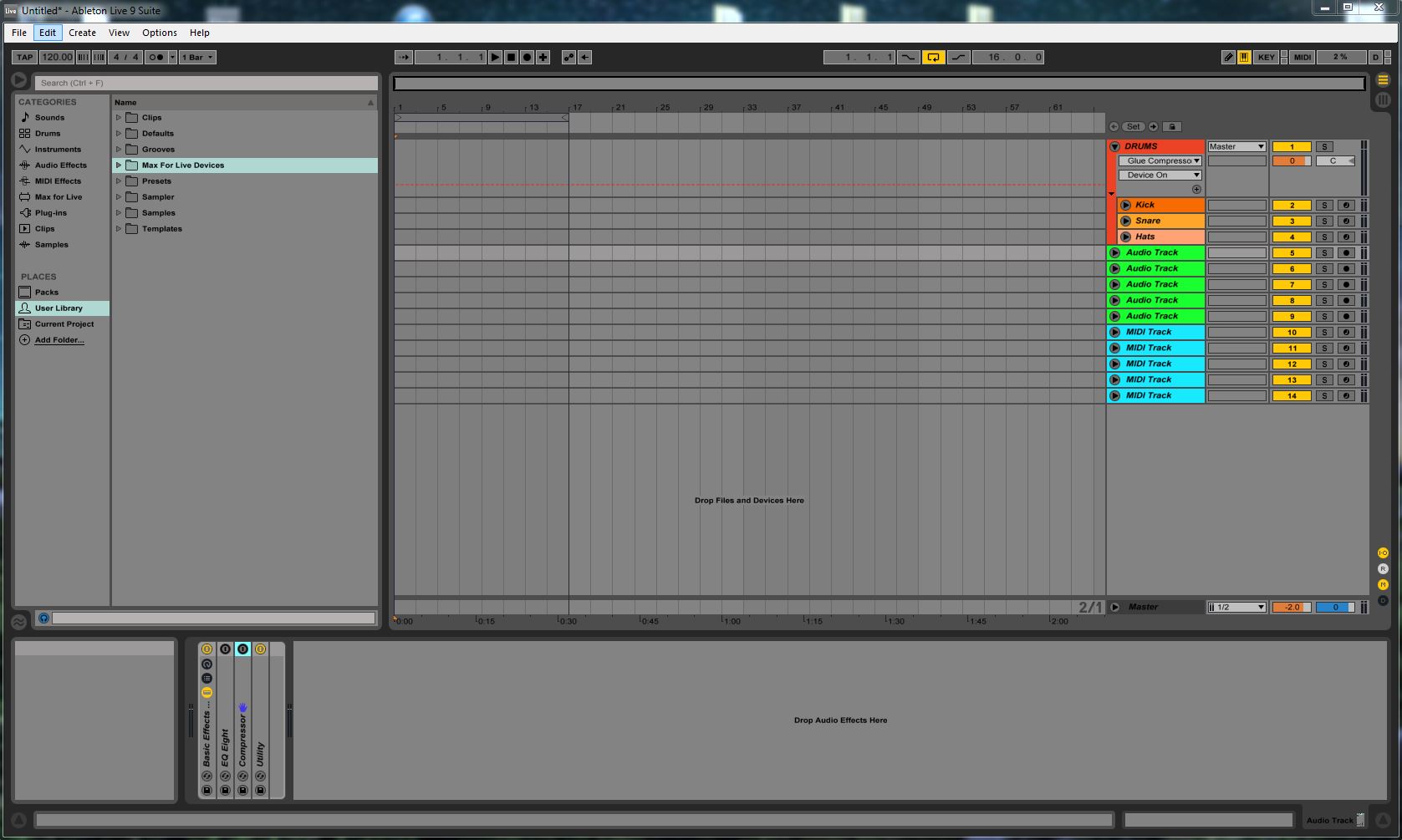The width and height of the screenshot is (1402, 840).
Task: Click the Master volume slider
Action: click(x=1292, y=608)
